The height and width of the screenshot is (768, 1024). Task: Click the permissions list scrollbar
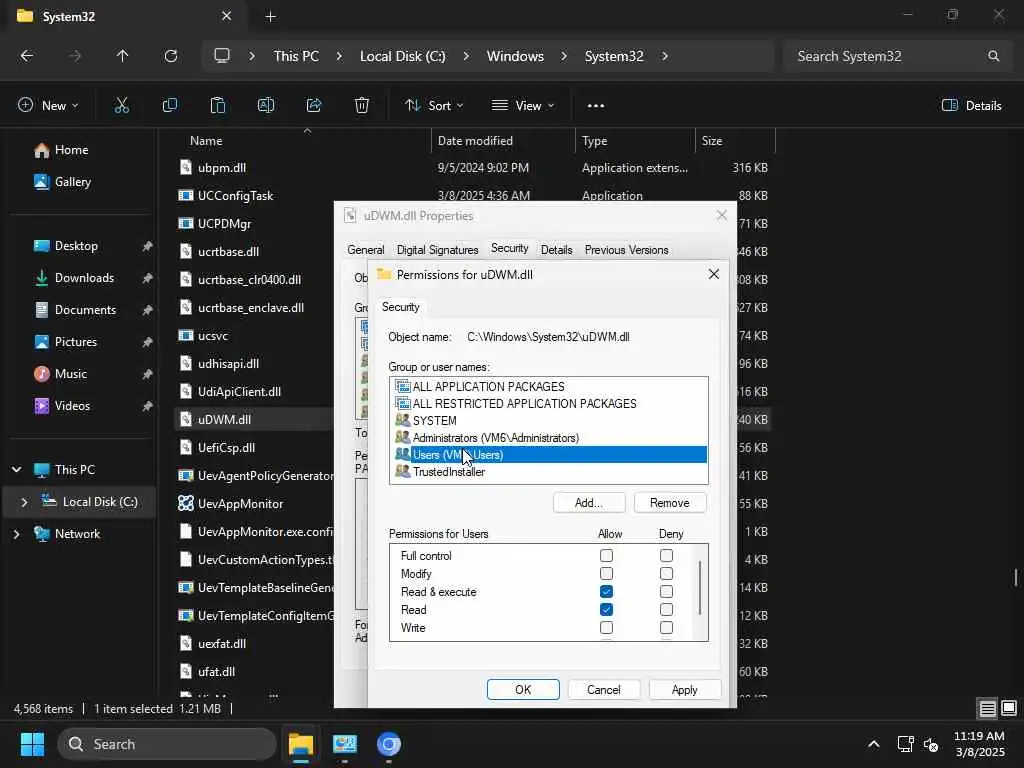point(701,588)
